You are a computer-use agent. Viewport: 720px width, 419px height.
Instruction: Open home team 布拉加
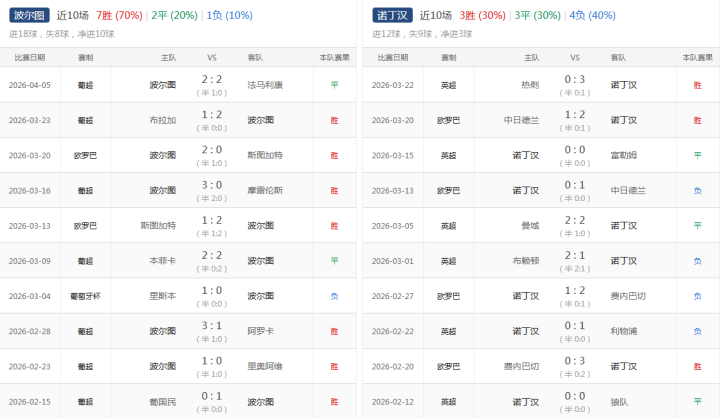click(163, 120)
